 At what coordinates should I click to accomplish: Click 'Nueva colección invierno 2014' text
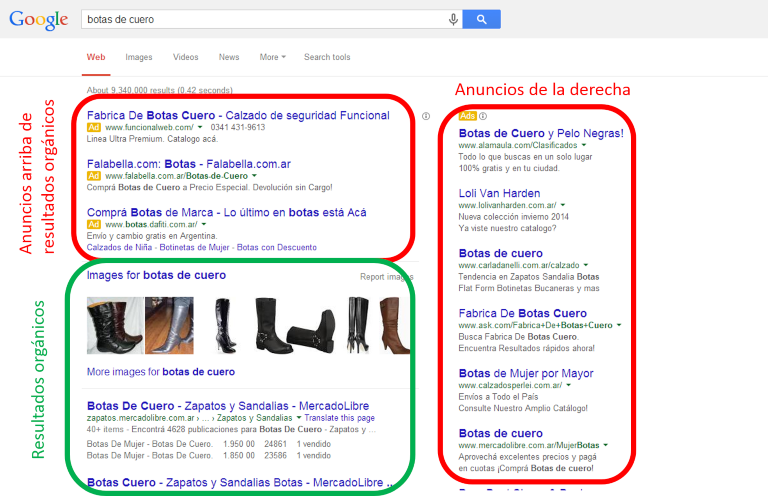514,217
